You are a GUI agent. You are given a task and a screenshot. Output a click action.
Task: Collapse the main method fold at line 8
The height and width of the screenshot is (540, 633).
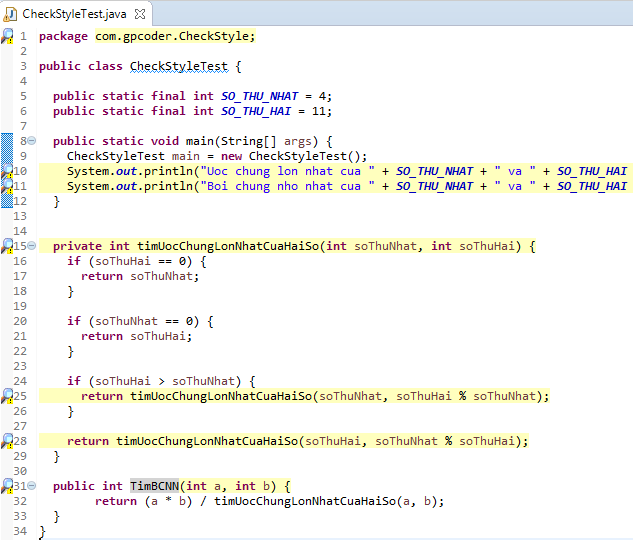[32, 141]
